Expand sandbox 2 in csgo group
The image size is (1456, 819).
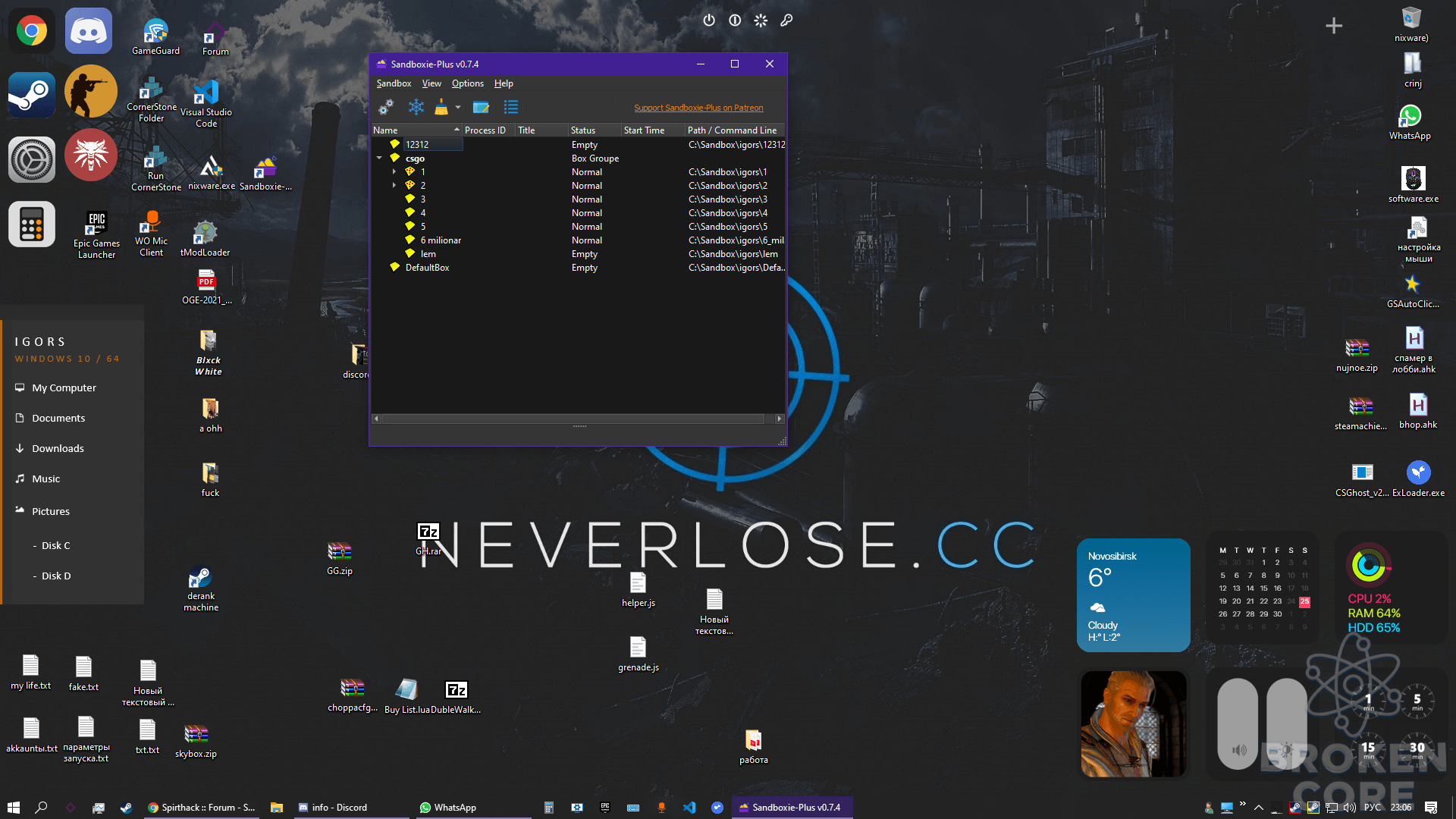pos(394,186)
